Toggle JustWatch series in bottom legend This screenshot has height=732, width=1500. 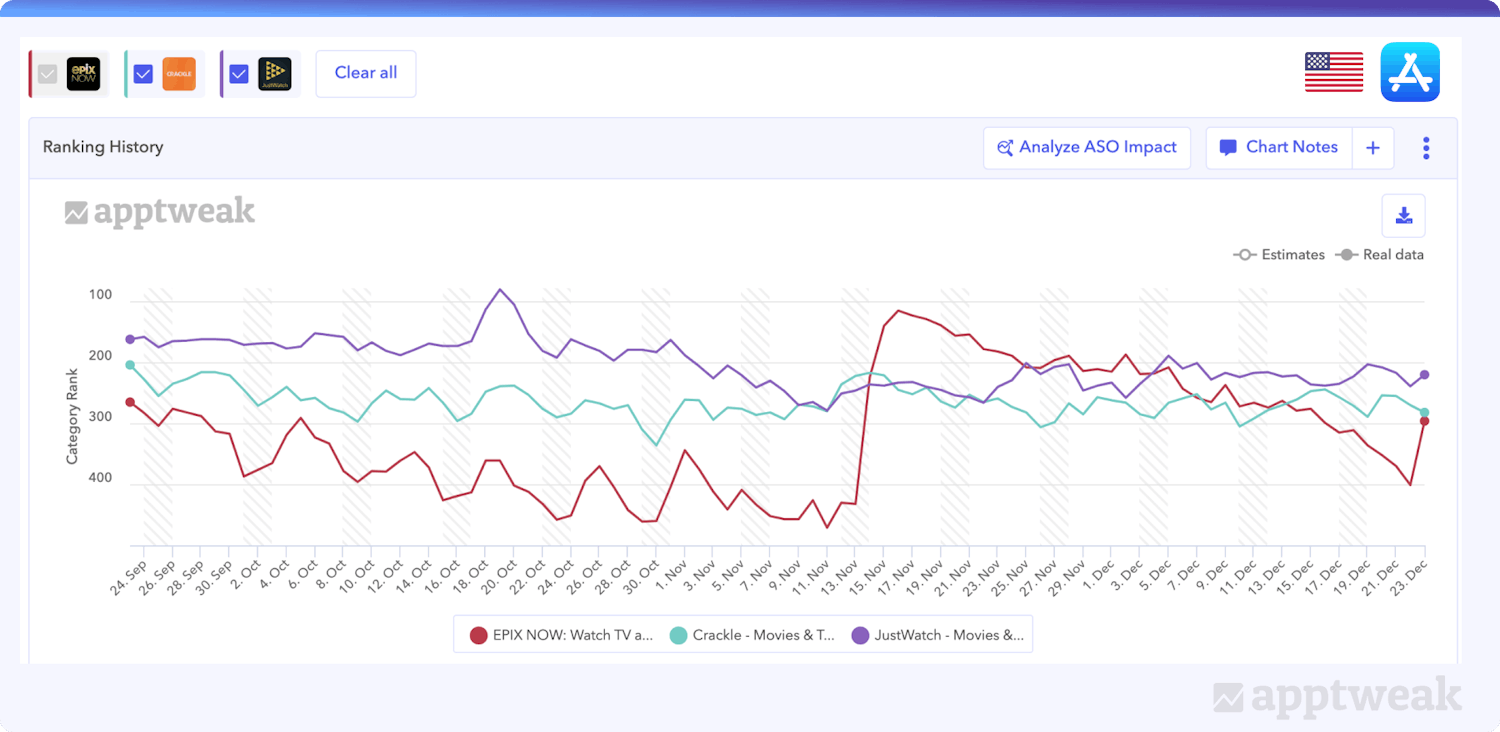click(x=937, y=635)
